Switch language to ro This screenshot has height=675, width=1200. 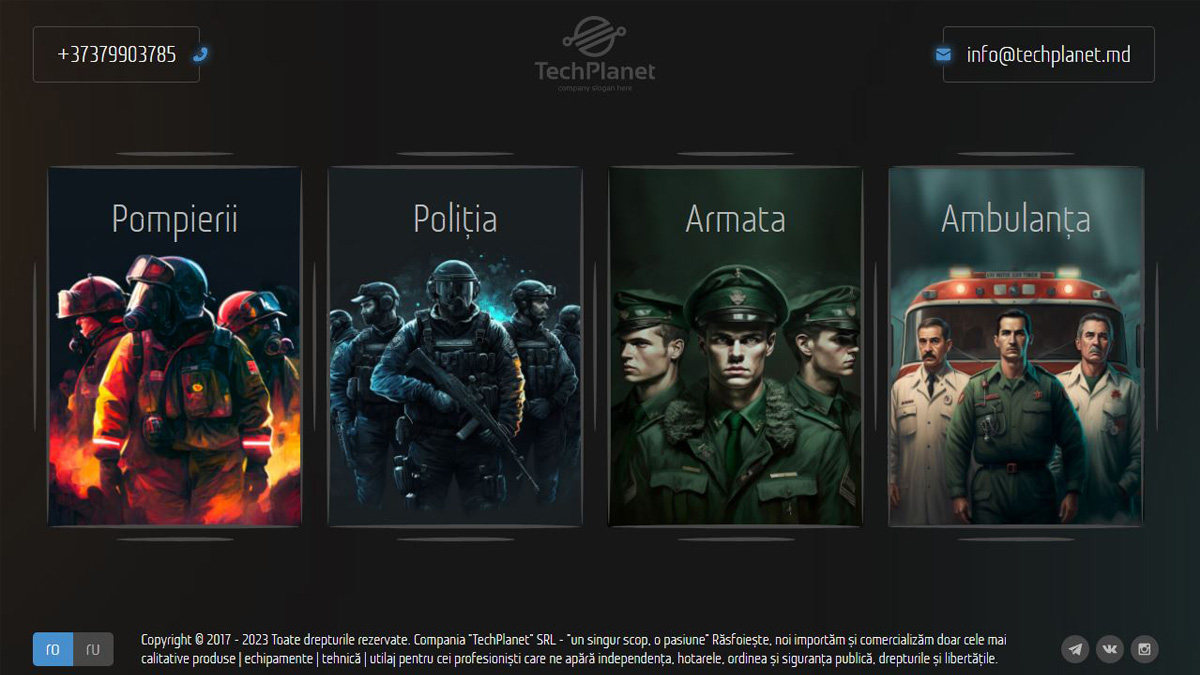[x=53, y=649]
